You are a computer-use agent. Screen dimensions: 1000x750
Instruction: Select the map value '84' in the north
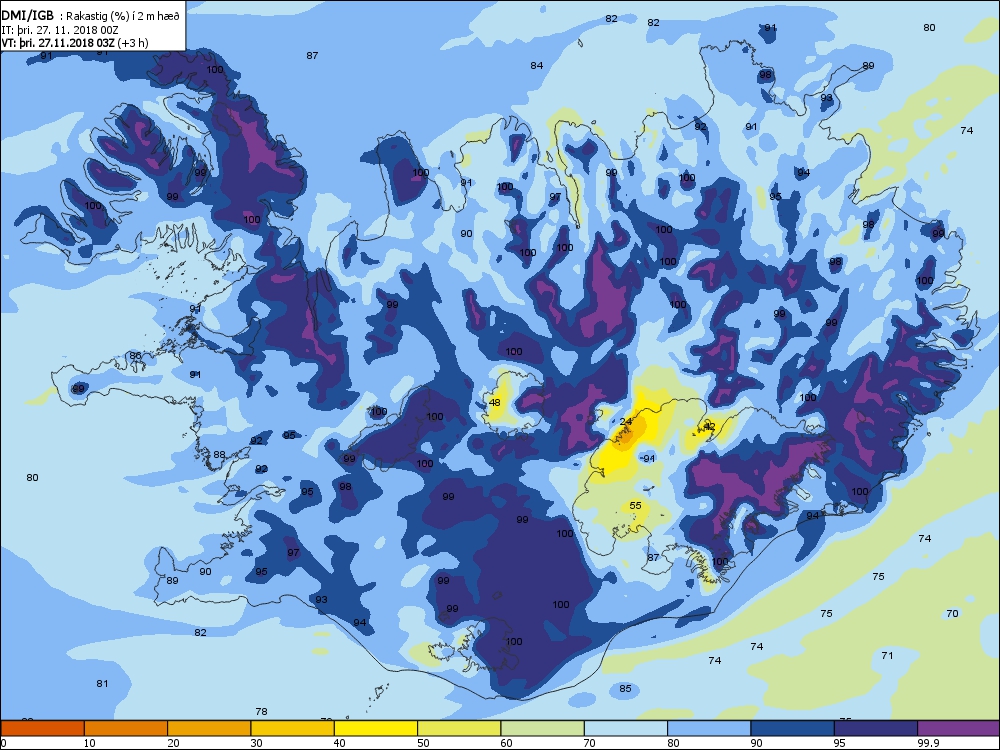pyautogui.click(x=537, y=65)
